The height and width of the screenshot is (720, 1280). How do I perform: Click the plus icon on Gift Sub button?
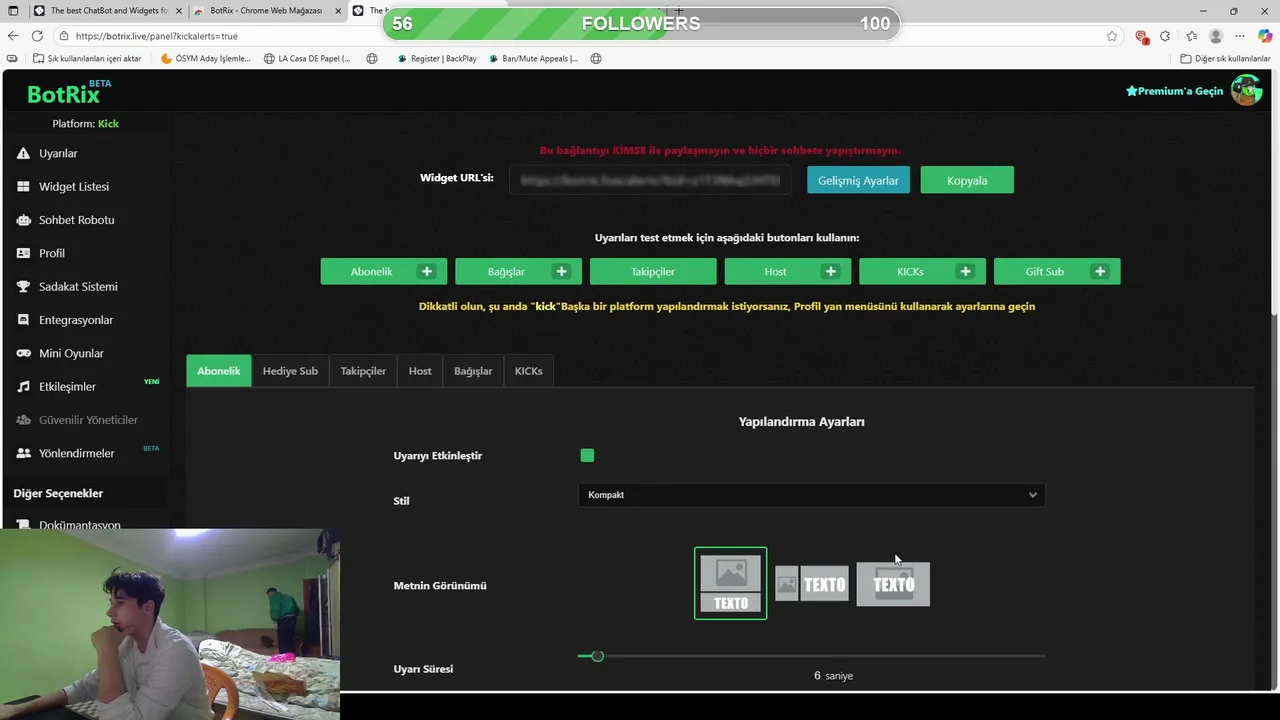[1100, 271]
